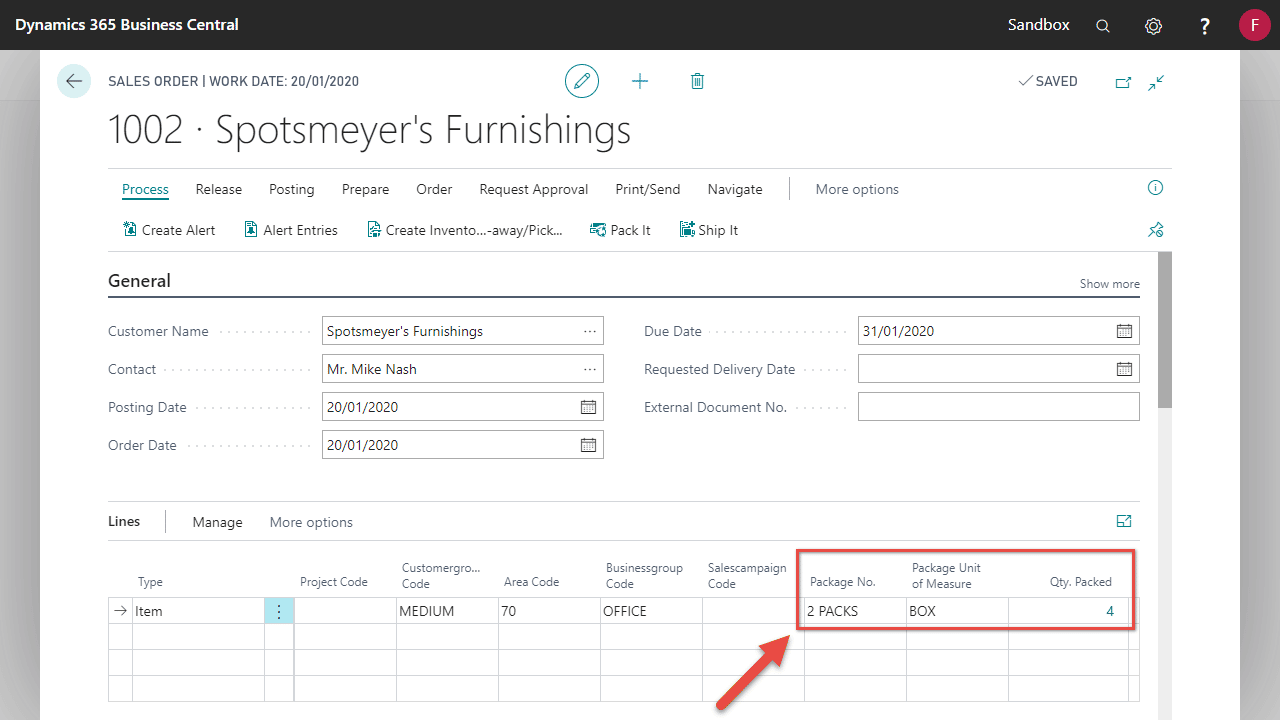
Task: Click the Project Code column header
Action: pos(334,582)
